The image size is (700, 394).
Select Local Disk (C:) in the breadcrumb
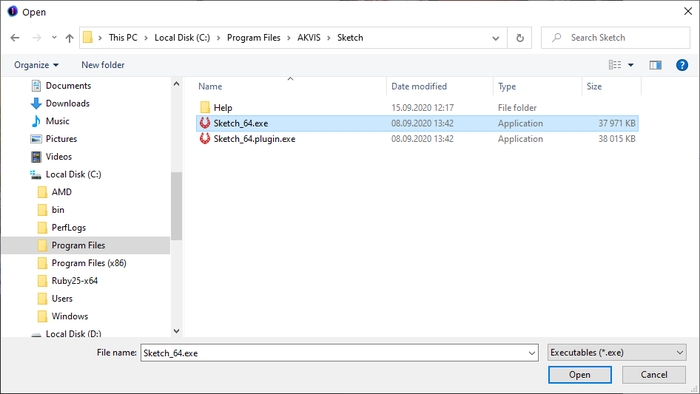pyautogui.click(x=182, y=37)
